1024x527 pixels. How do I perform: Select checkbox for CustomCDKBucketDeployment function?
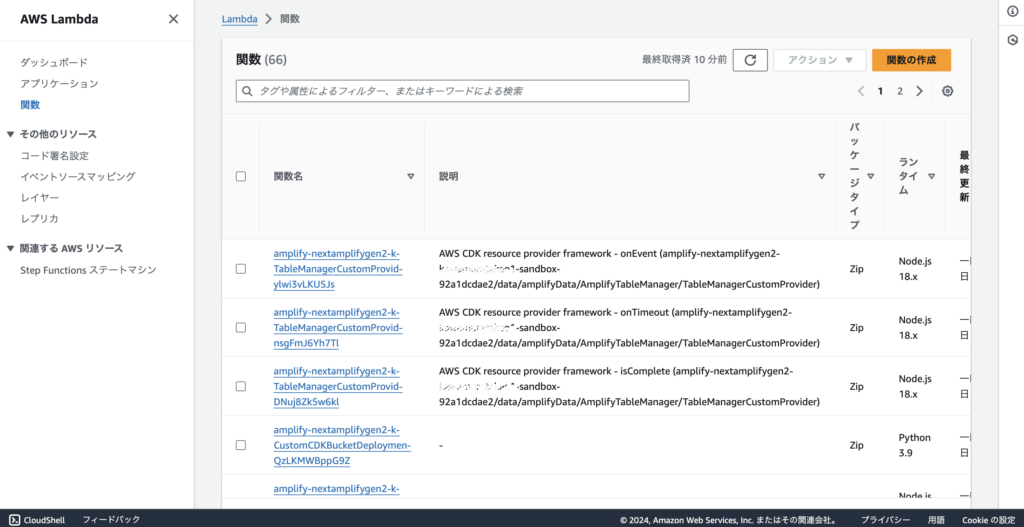[241, 445]
